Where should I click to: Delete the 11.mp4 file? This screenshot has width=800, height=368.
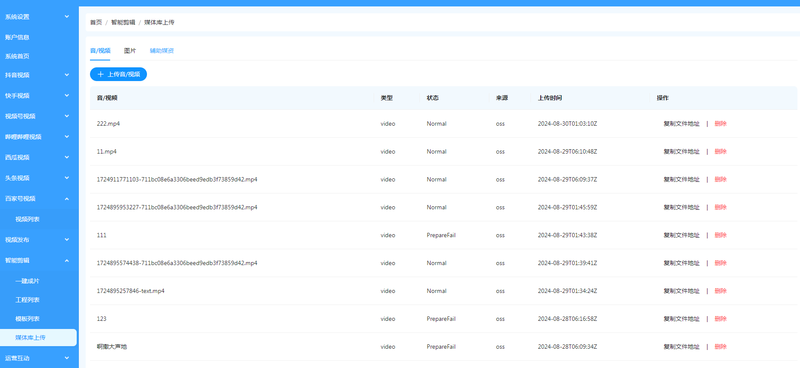coord(720,152)
